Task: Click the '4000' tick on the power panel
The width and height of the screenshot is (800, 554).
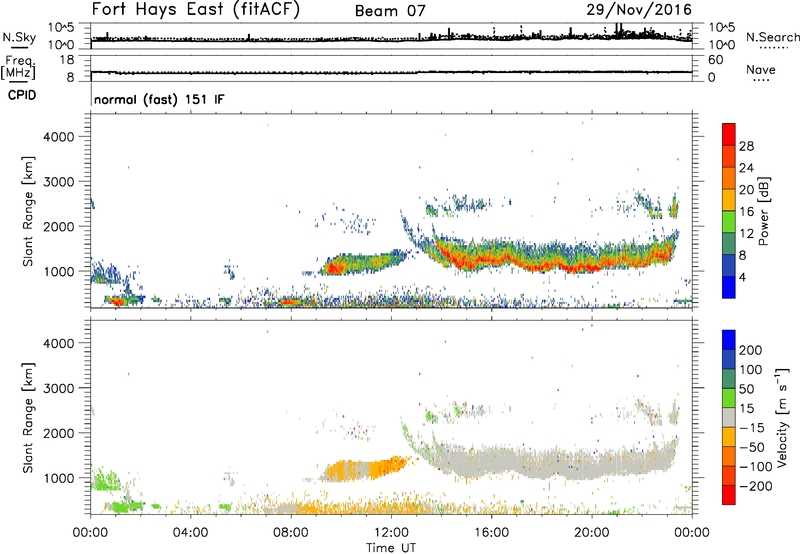Action: tap(58, 137)
